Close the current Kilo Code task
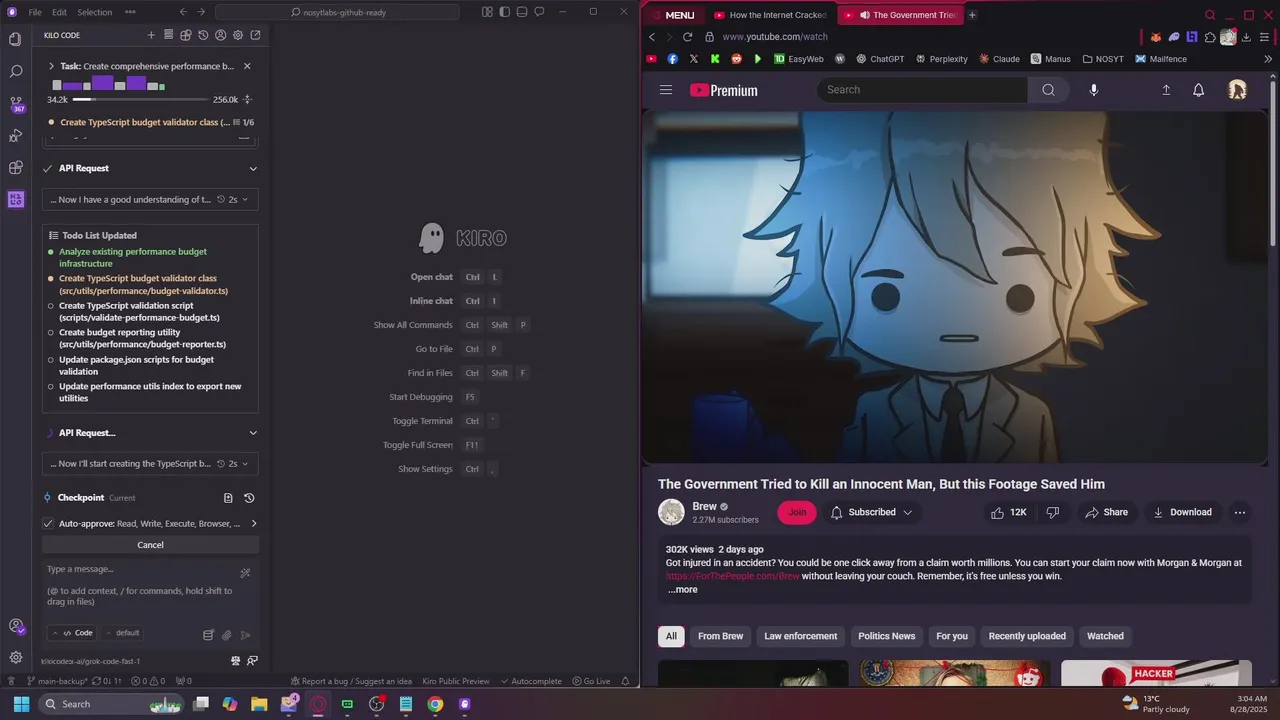This screenshot has height=720, width=1280. pyautogui.click(x=247, y=66)
